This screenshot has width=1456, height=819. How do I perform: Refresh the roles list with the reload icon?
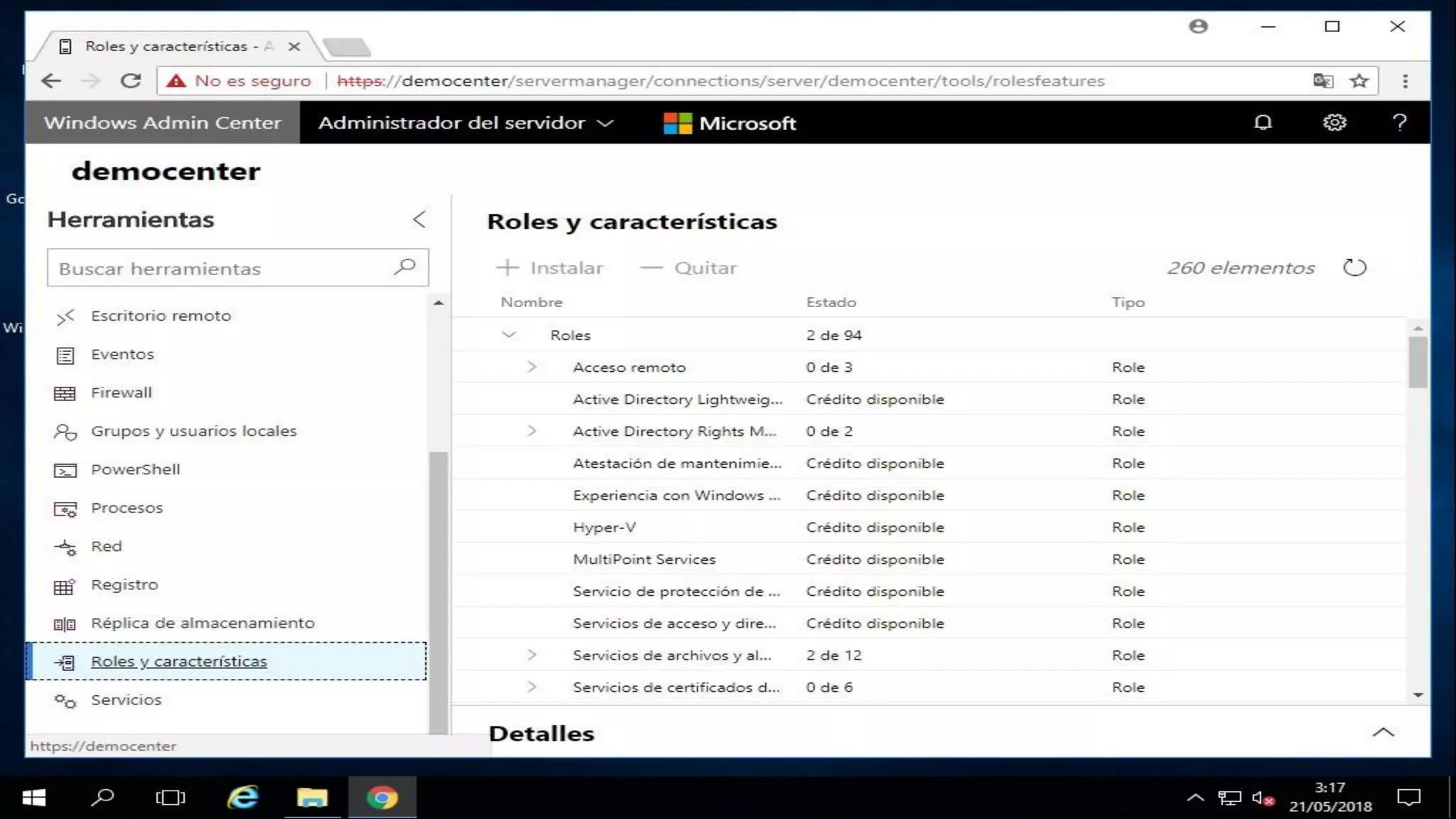(x=1354, y=268)
